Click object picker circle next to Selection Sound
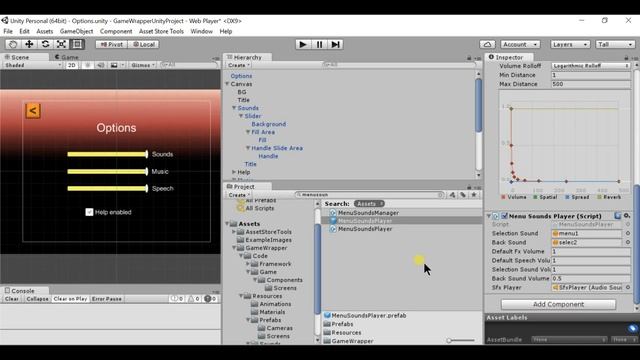Viewport: 640px width, 360px height. [x=628, y=233]
